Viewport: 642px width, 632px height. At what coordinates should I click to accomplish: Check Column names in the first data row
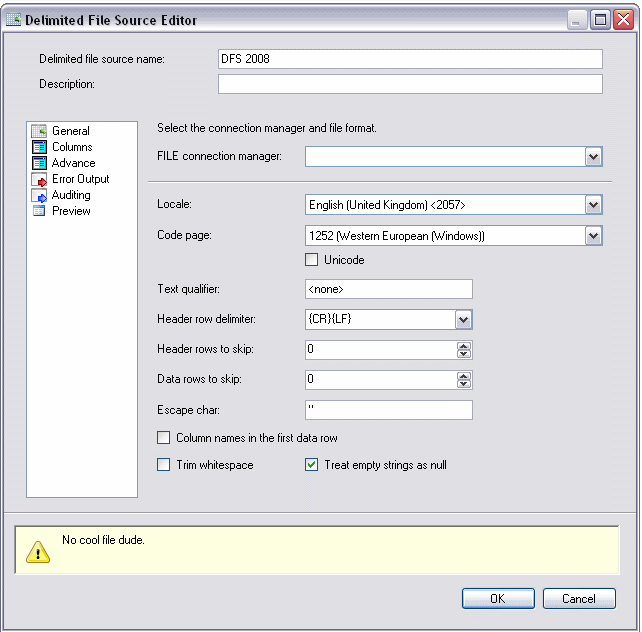163,438
